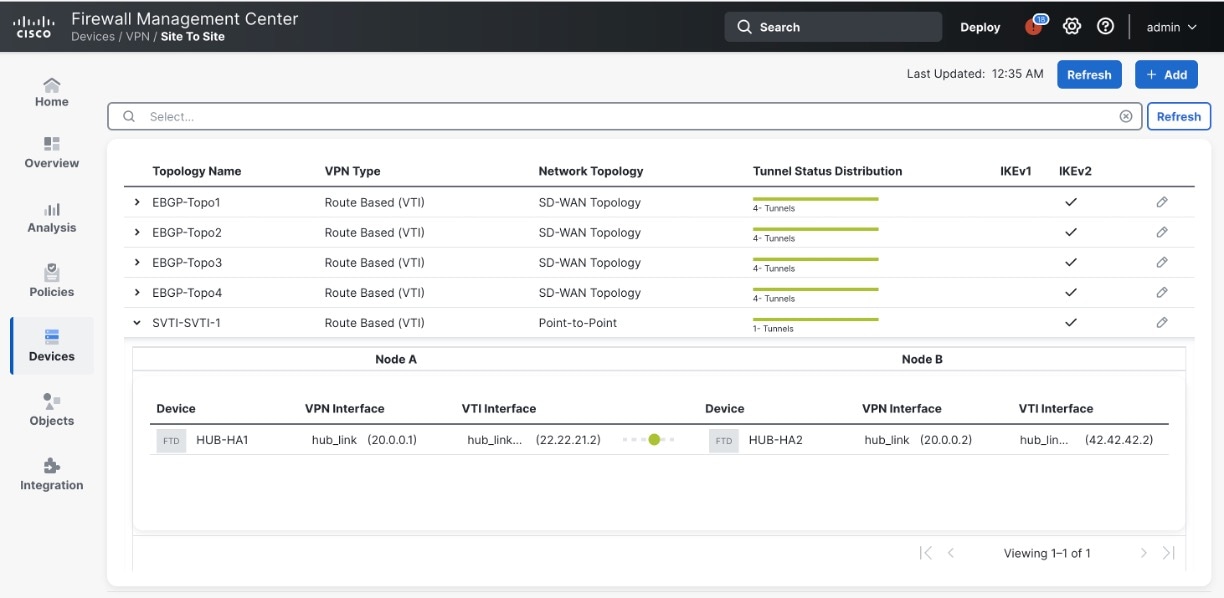The image size is (1224, 598).
Task: Focus the global Search box
Action: click(833, 27)
